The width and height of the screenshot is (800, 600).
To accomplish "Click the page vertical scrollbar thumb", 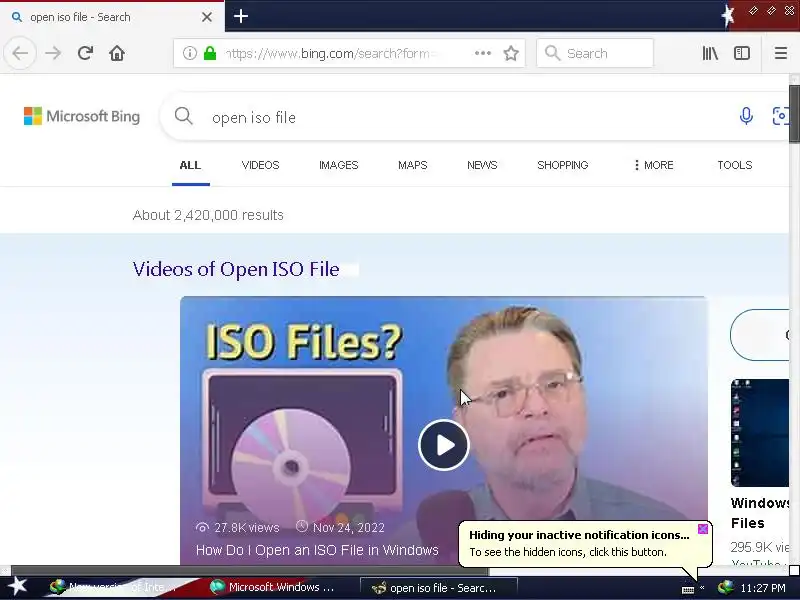I will click(x=794, y=113).
